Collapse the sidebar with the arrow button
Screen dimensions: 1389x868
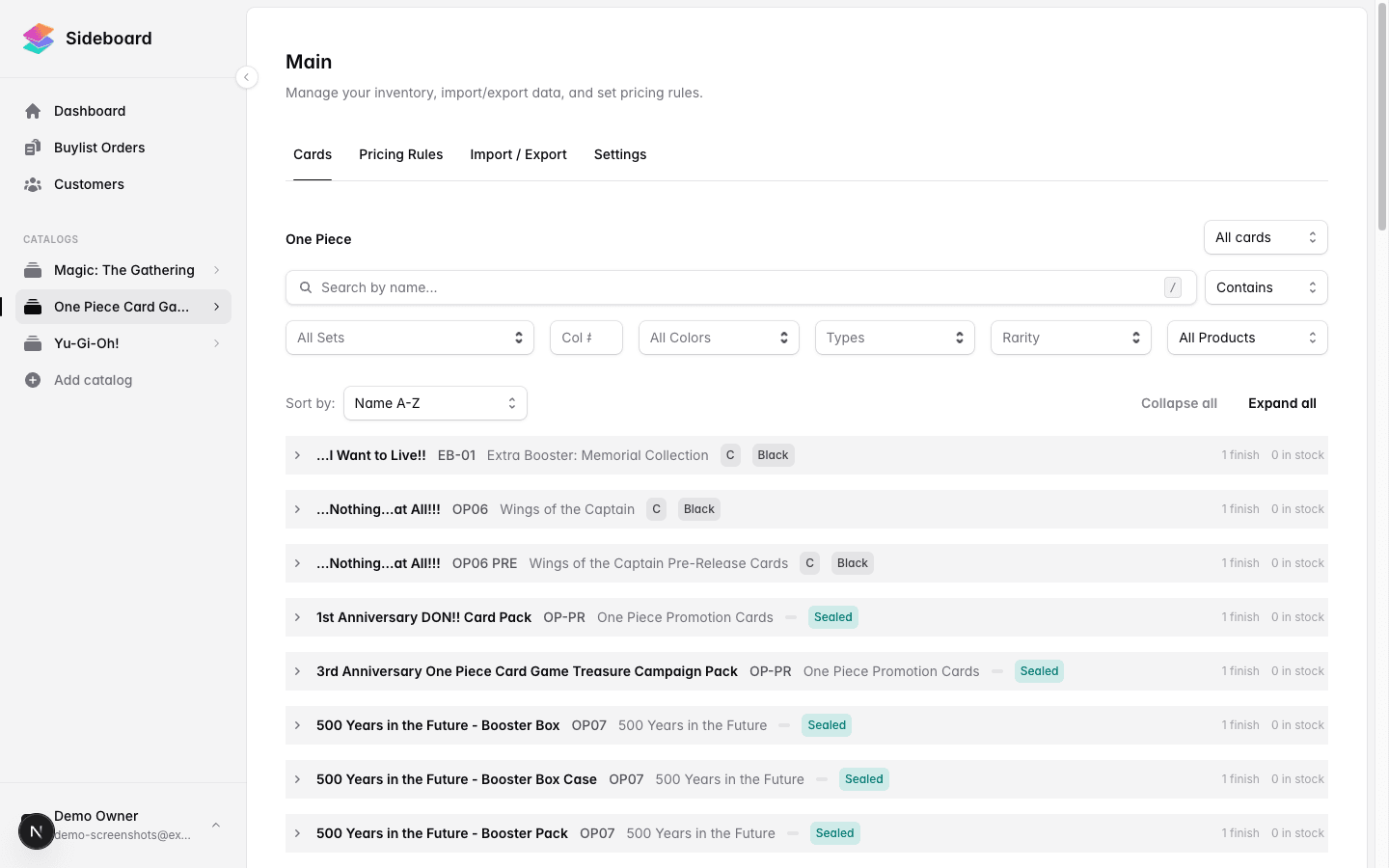247,77
